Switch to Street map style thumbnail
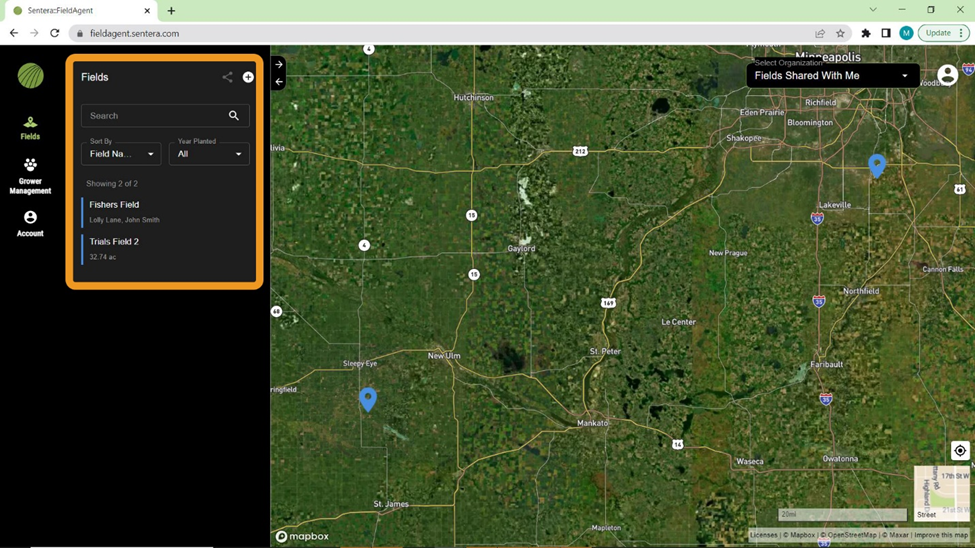Screen dimensions: 975x548 (x=941, y=493)
